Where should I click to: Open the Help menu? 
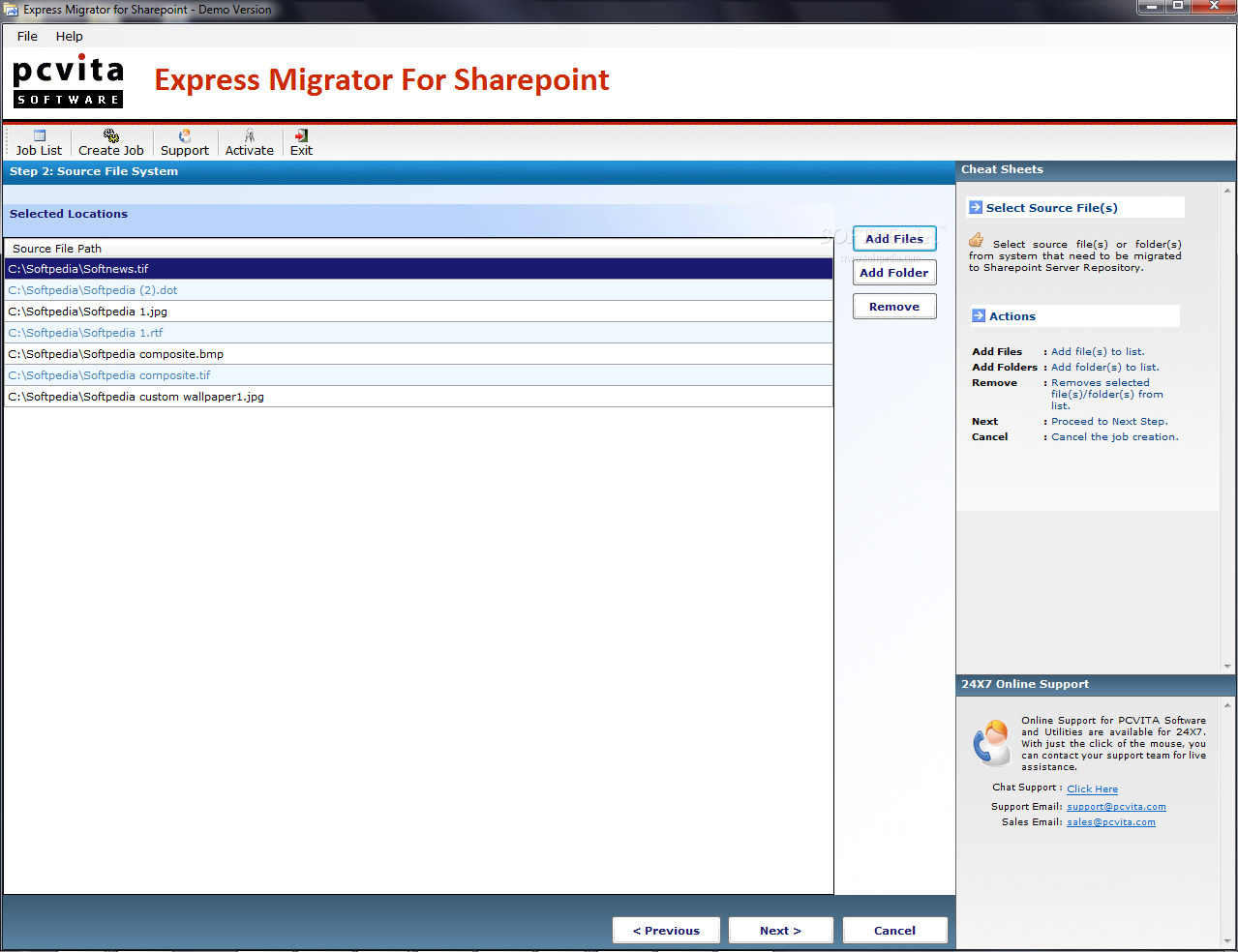69,36
